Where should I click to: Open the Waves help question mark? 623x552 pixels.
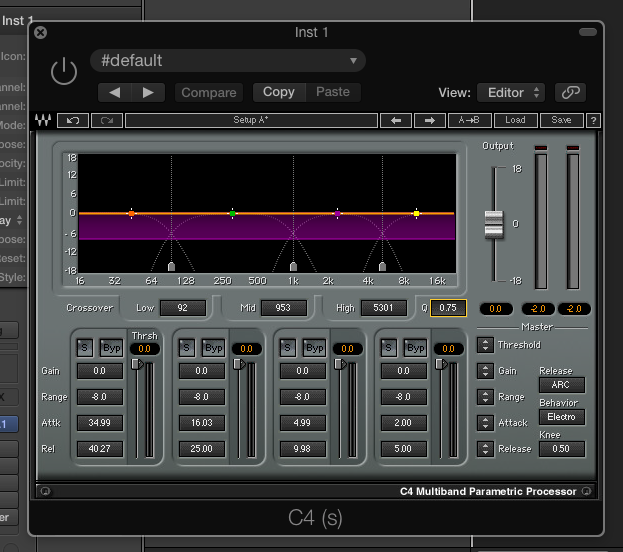point(594,120)
